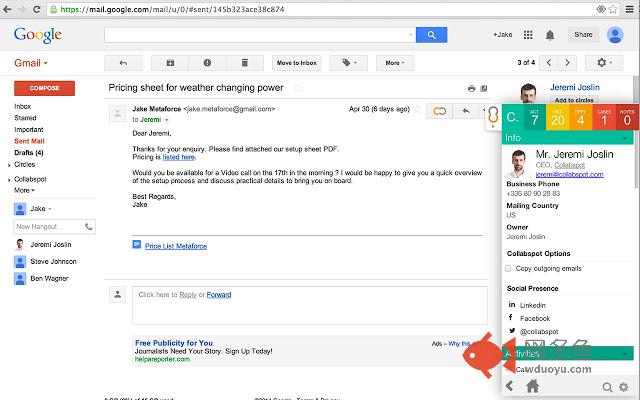Select the Cases 1 tab
The height and width of the screenshot is (400, 640).
(604, 117)
